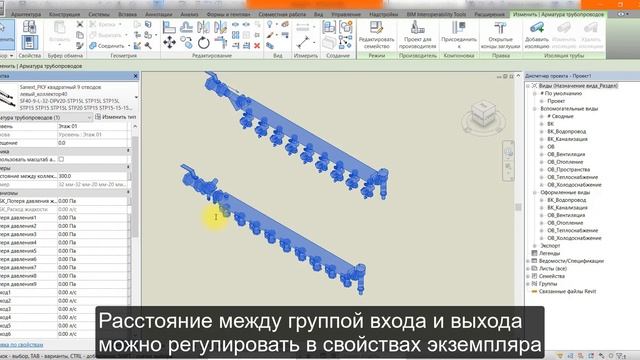Collapse Оформленные виды node

click(x=534, y=192)
